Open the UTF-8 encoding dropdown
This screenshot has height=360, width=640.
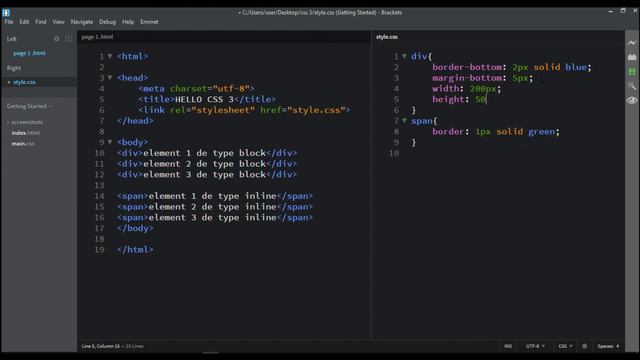tap(535, 346)
